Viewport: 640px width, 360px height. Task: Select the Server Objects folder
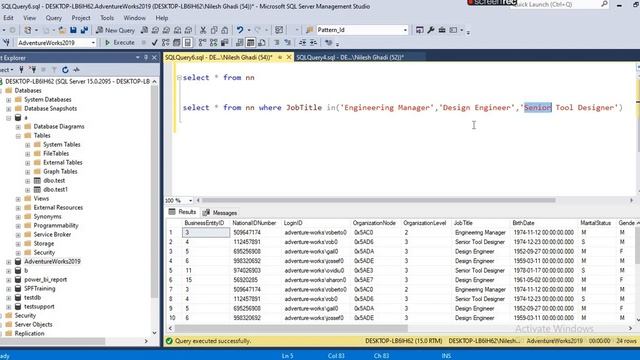[x=33, y=324]
